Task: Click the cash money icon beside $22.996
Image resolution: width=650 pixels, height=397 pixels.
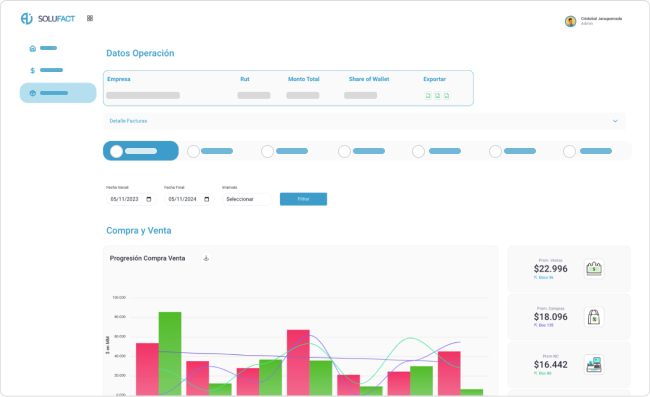Action: pyautogui.click(x=594, y=269)
